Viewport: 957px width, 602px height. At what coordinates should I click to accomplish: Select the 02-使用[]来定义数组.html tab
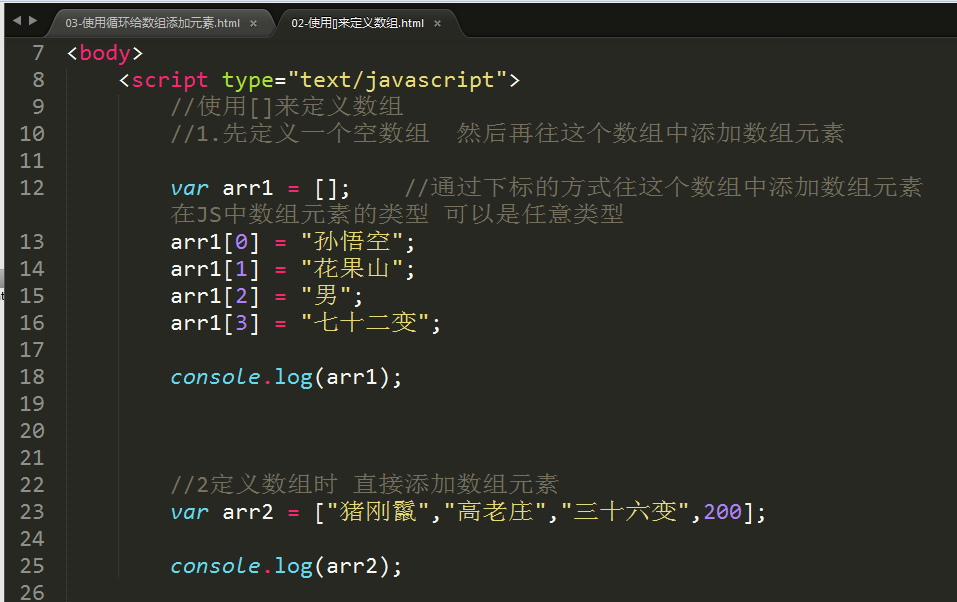point(357,23)
